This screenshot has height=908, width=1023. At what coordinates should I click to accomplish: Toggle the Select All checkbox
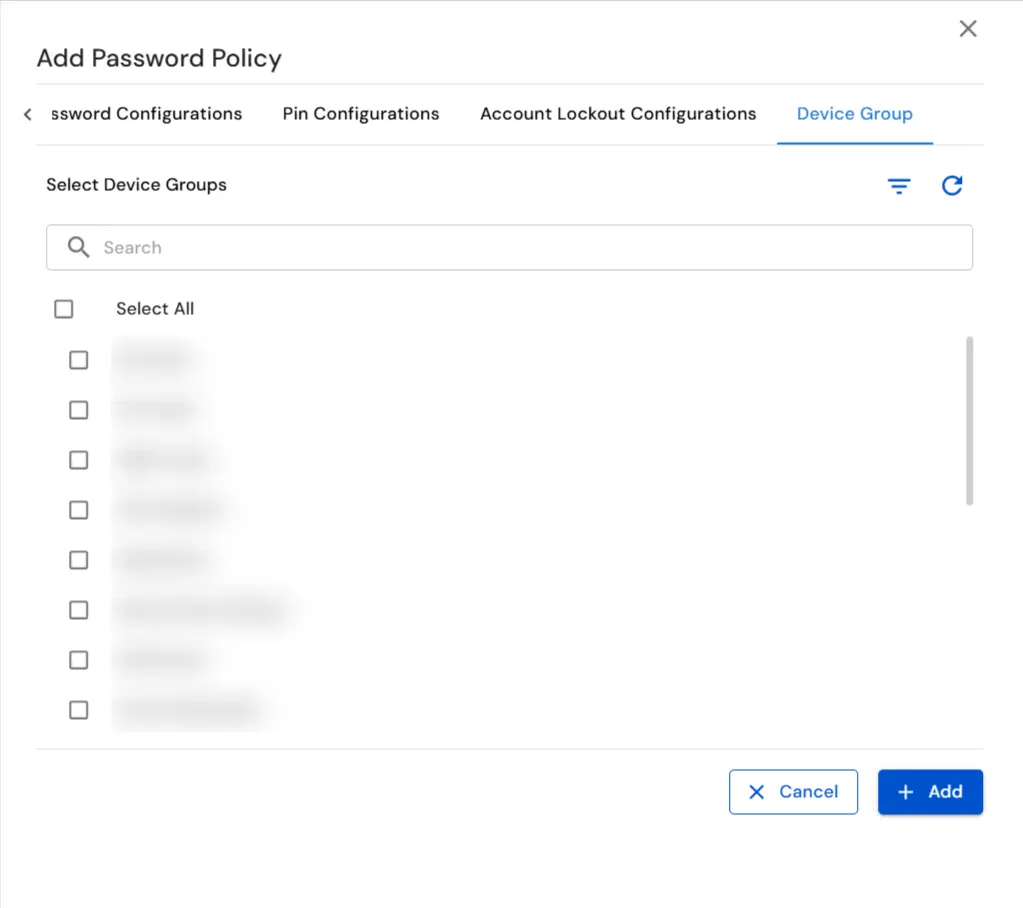pyautogui.click(x=63, y=309)
